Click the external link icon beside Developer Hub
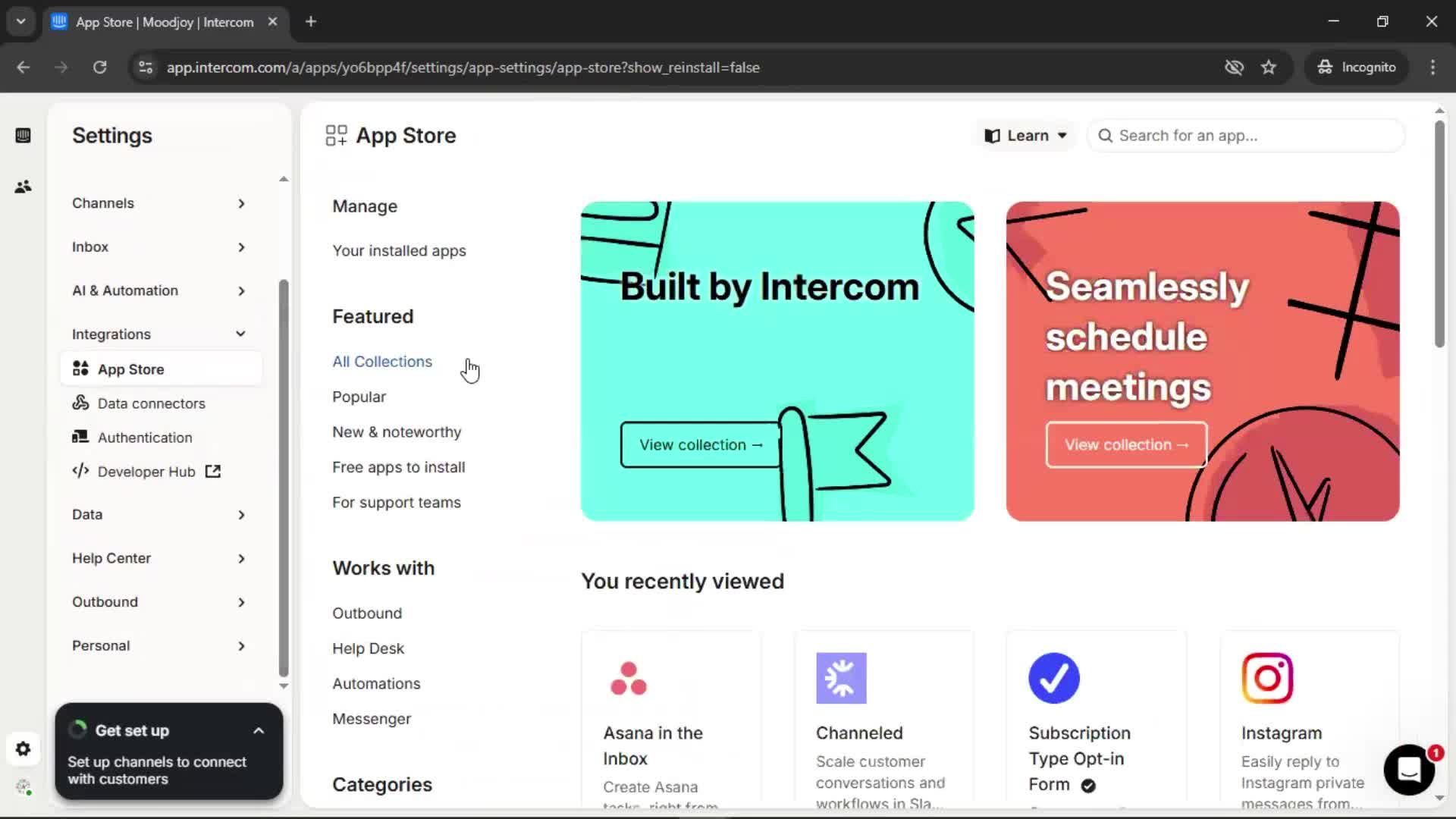Image resolution: width=1456 pixels, height=819 pixels. pos(213,472)
